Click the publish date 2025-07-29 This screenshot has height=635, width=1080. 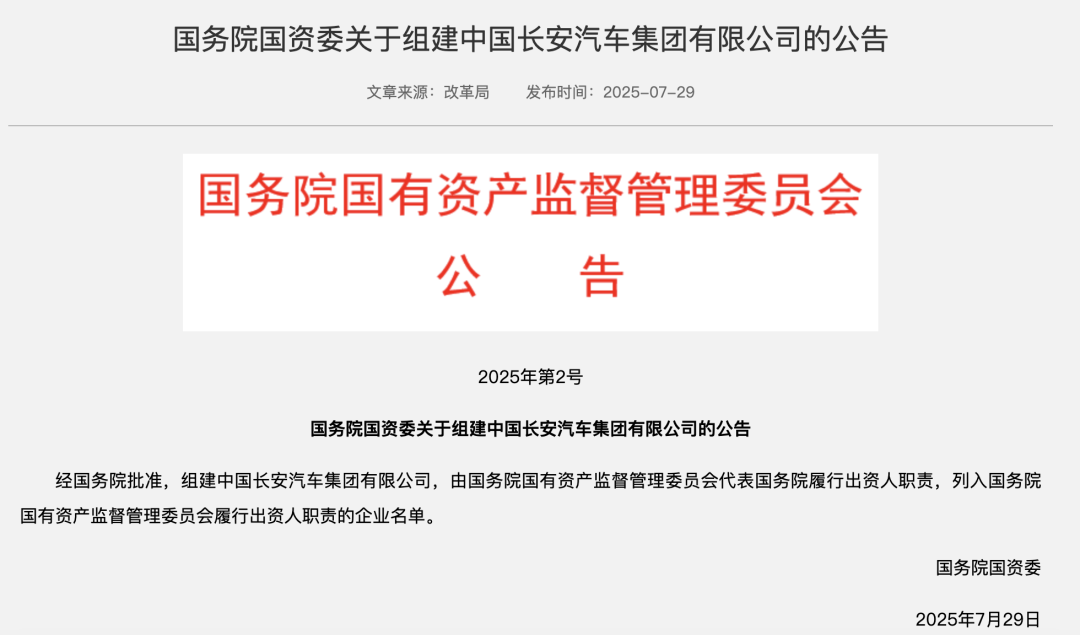click(x=649, y=92)
